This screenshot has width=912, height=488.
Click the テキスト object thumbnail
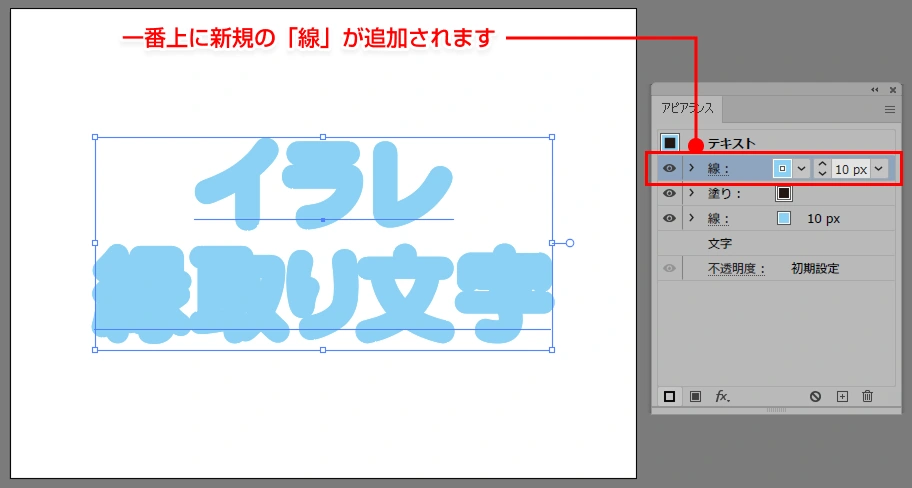670,143
